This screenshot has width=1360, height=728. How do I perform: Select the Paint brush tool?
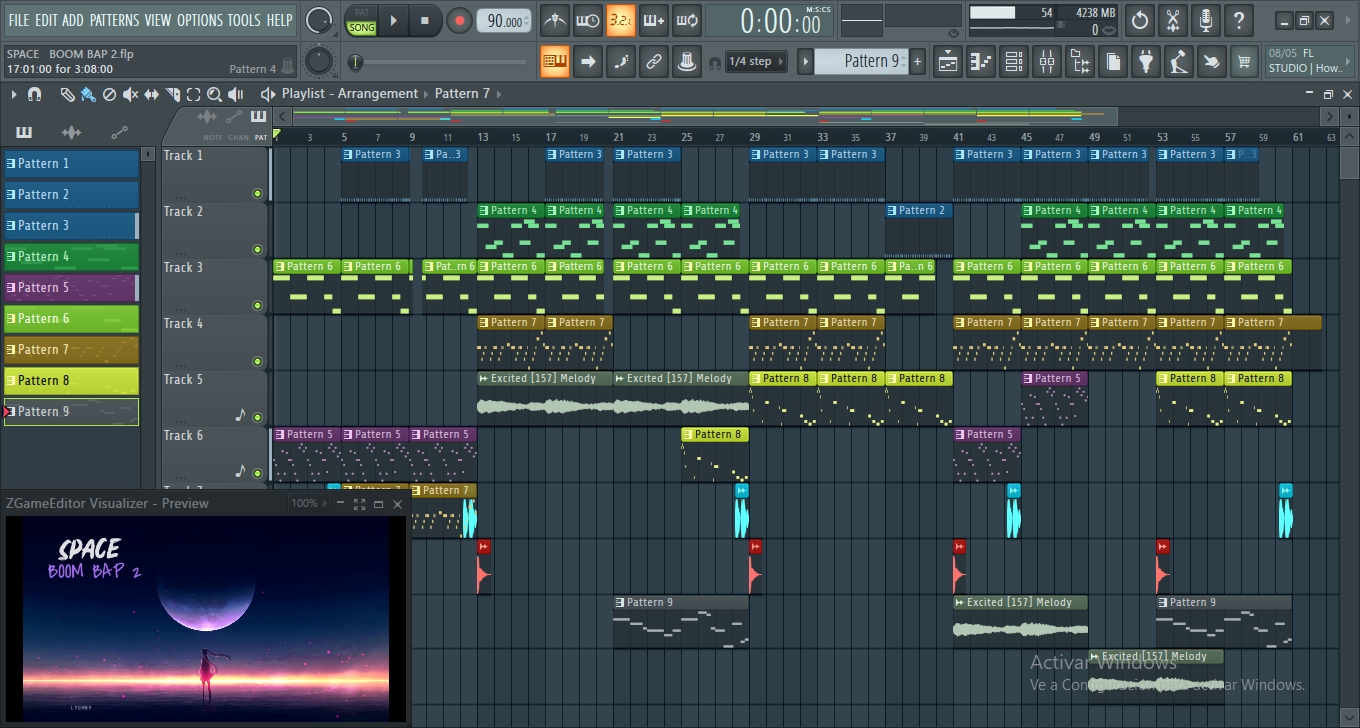pyautogui.click(x=88, y=94)
